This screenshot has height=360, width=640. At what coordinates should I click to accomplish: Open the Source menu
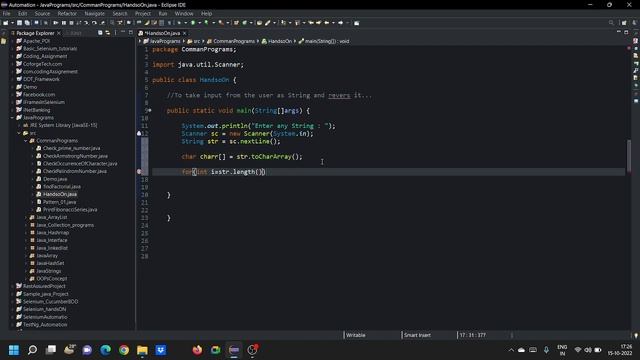pyautogui.click(x=42, y=13)
